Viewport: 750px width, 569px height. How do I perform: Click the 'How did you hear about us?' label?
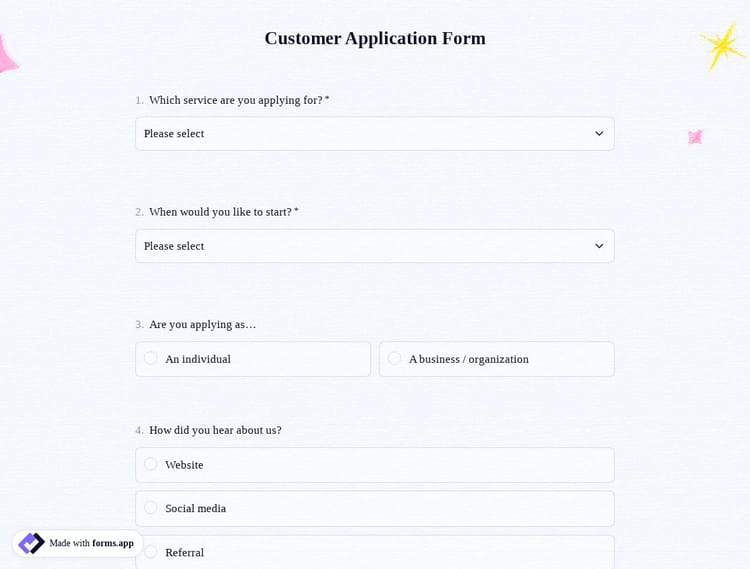[215, 430]
